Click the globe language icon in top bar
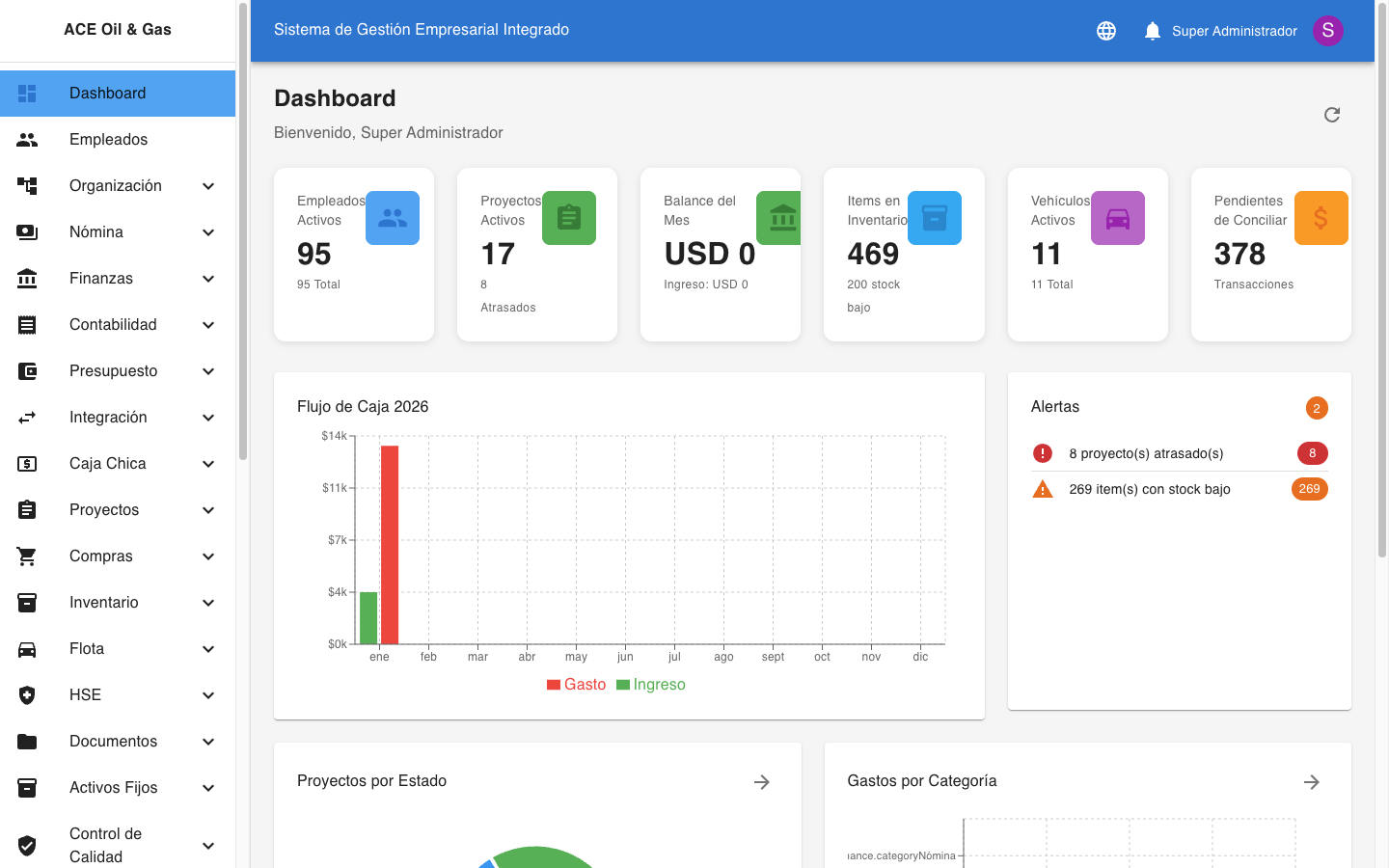 coord(1106,30)
